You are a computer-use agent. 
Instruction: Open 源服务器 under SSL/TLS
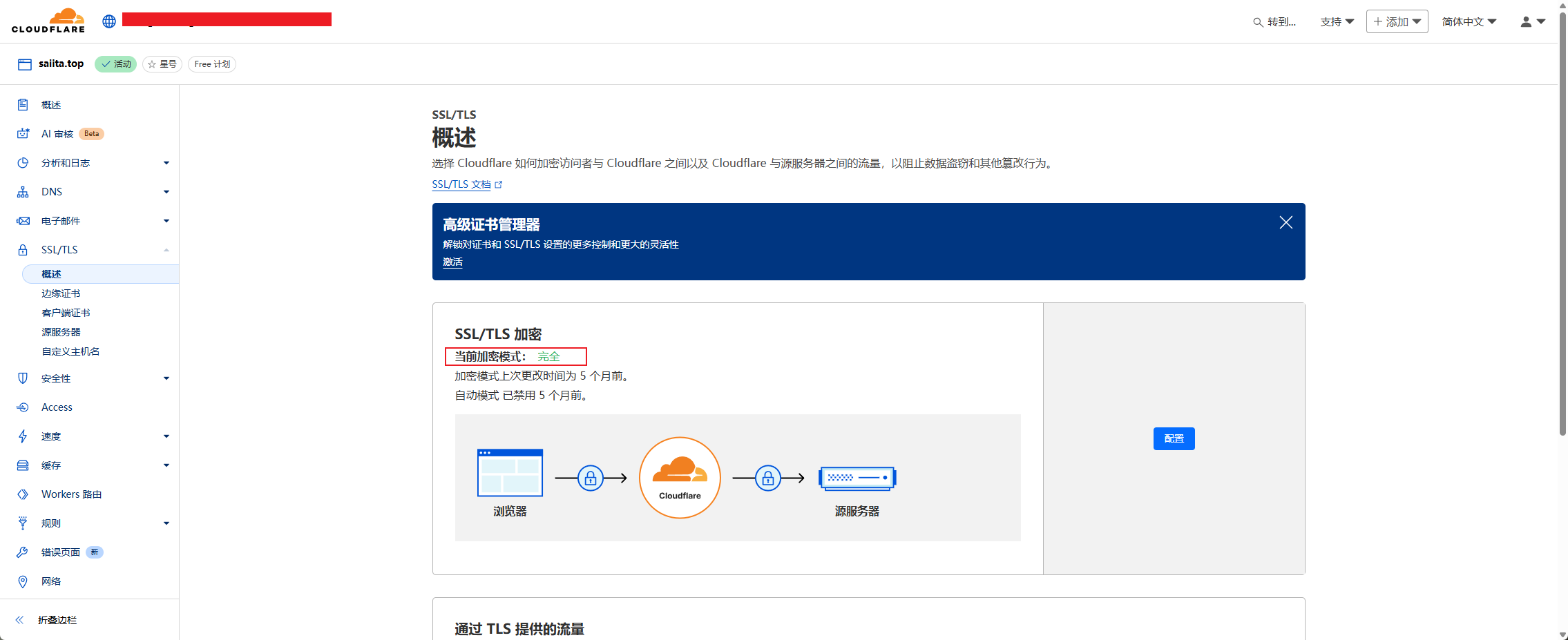point(61,332)
